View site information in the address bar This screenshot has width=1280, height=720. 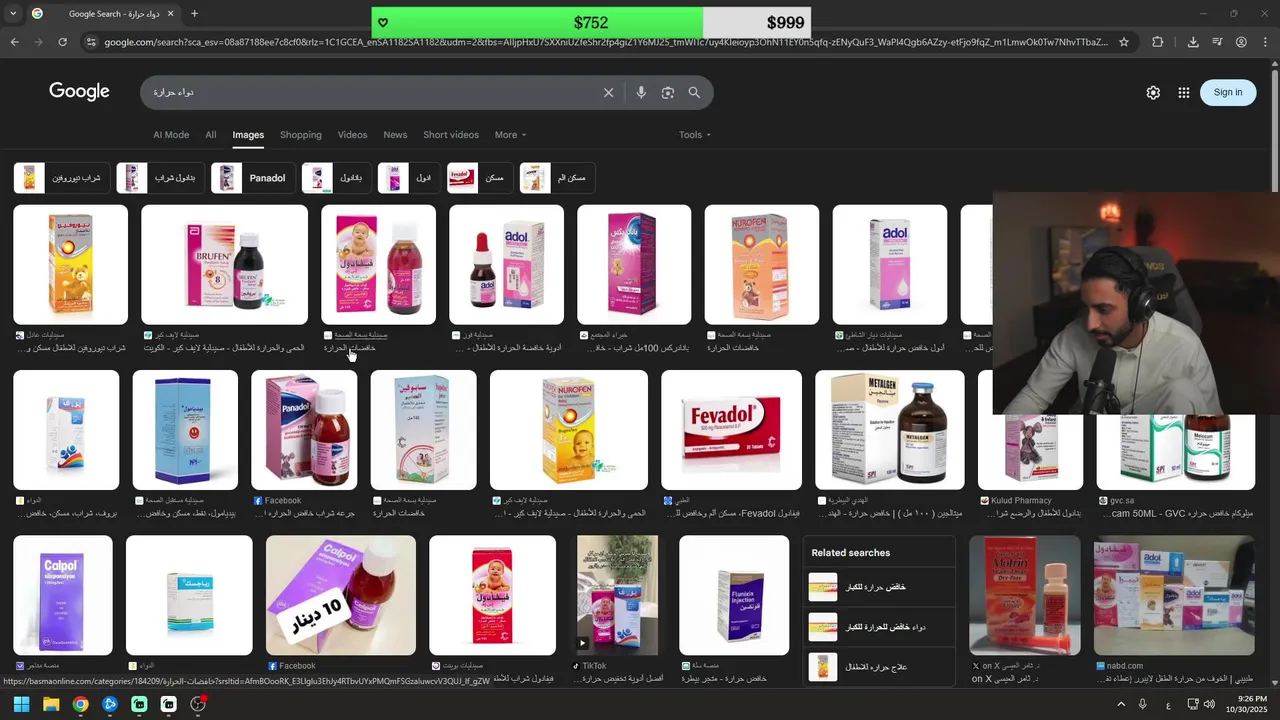click(x=91, y=42)
